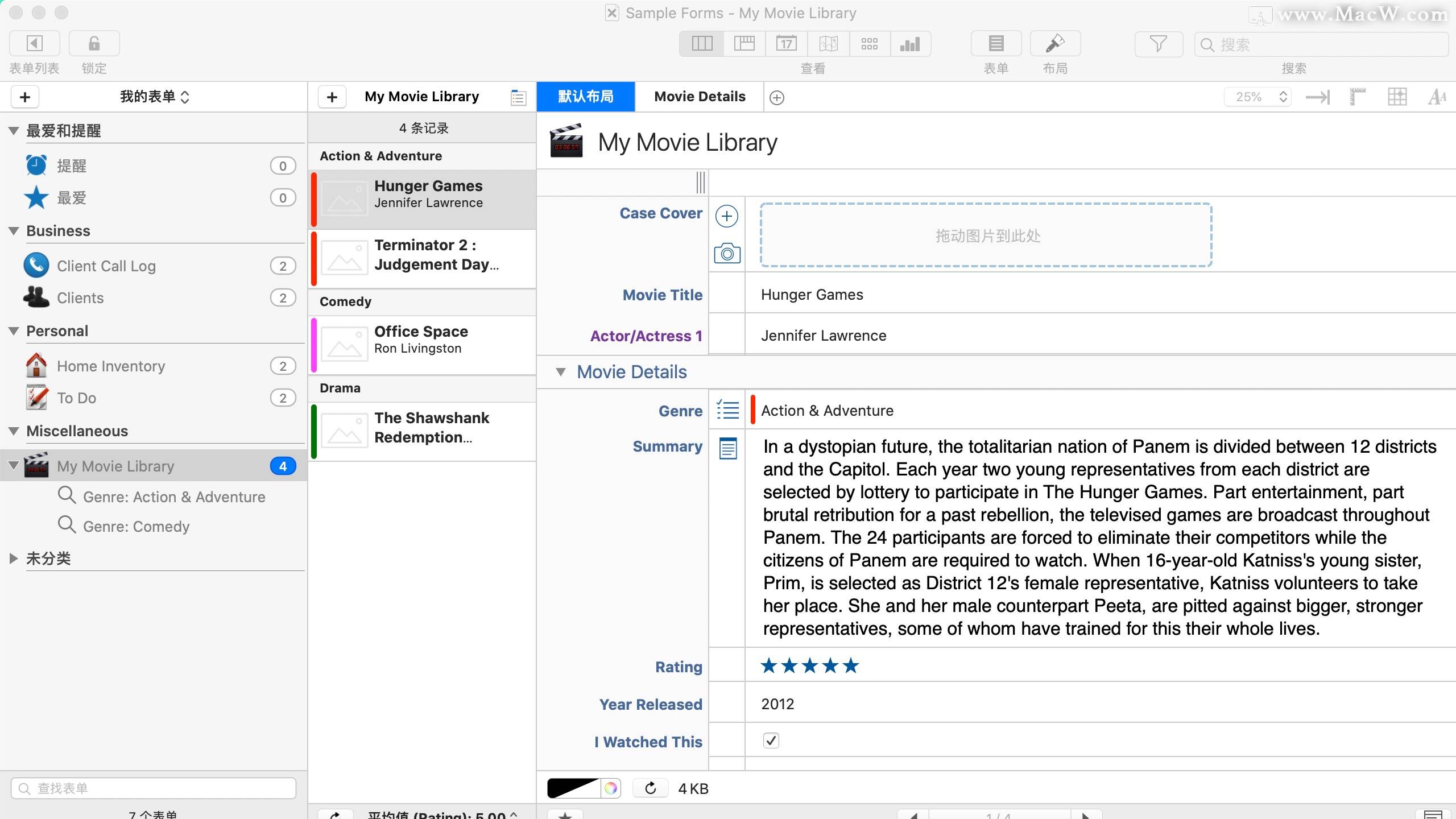Click camera icon for Case Cover
1456x819 pixels.
pyautogui.click(x=727, y=253)
